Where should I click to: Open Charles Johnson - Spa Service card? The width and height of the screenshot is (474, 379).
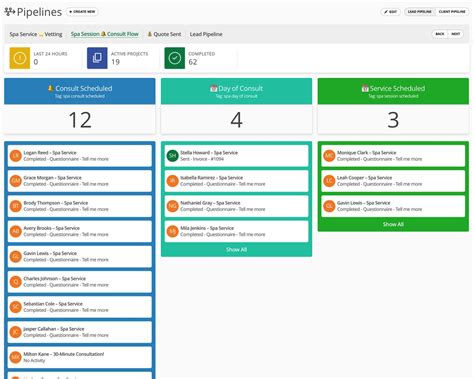click(x=80, y=282)
